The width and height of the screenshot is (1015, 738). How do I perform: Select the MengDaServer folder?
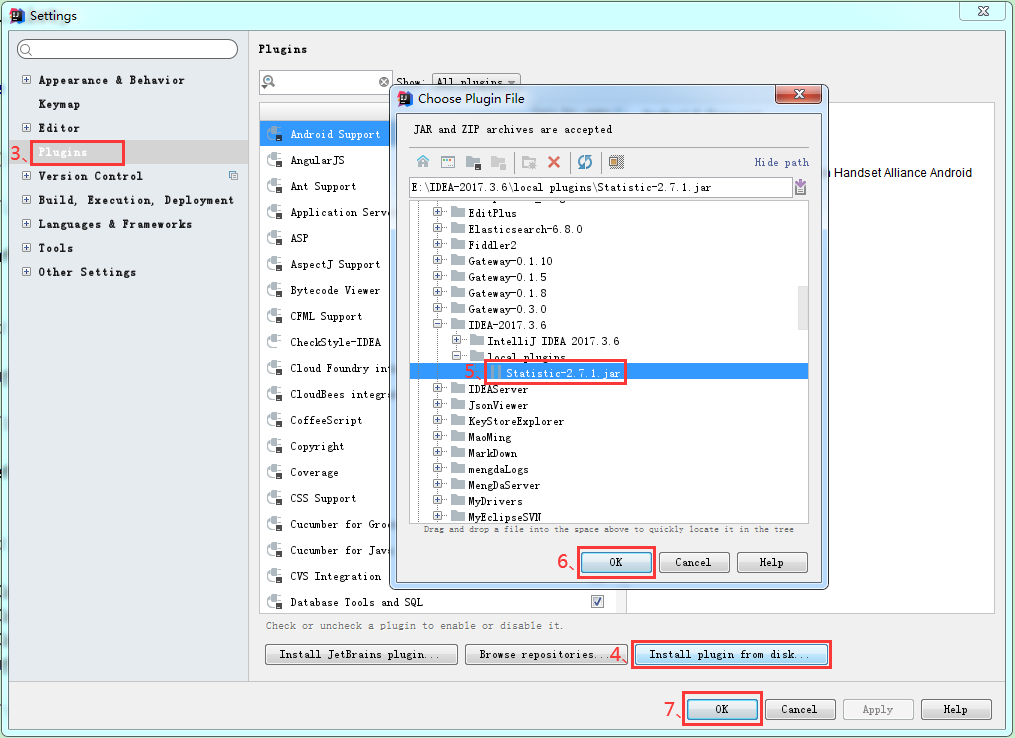point(504,485)
